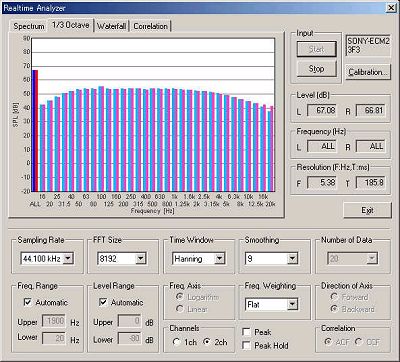
Task: Select CCF correlation option
Action: tap(359, 342)
